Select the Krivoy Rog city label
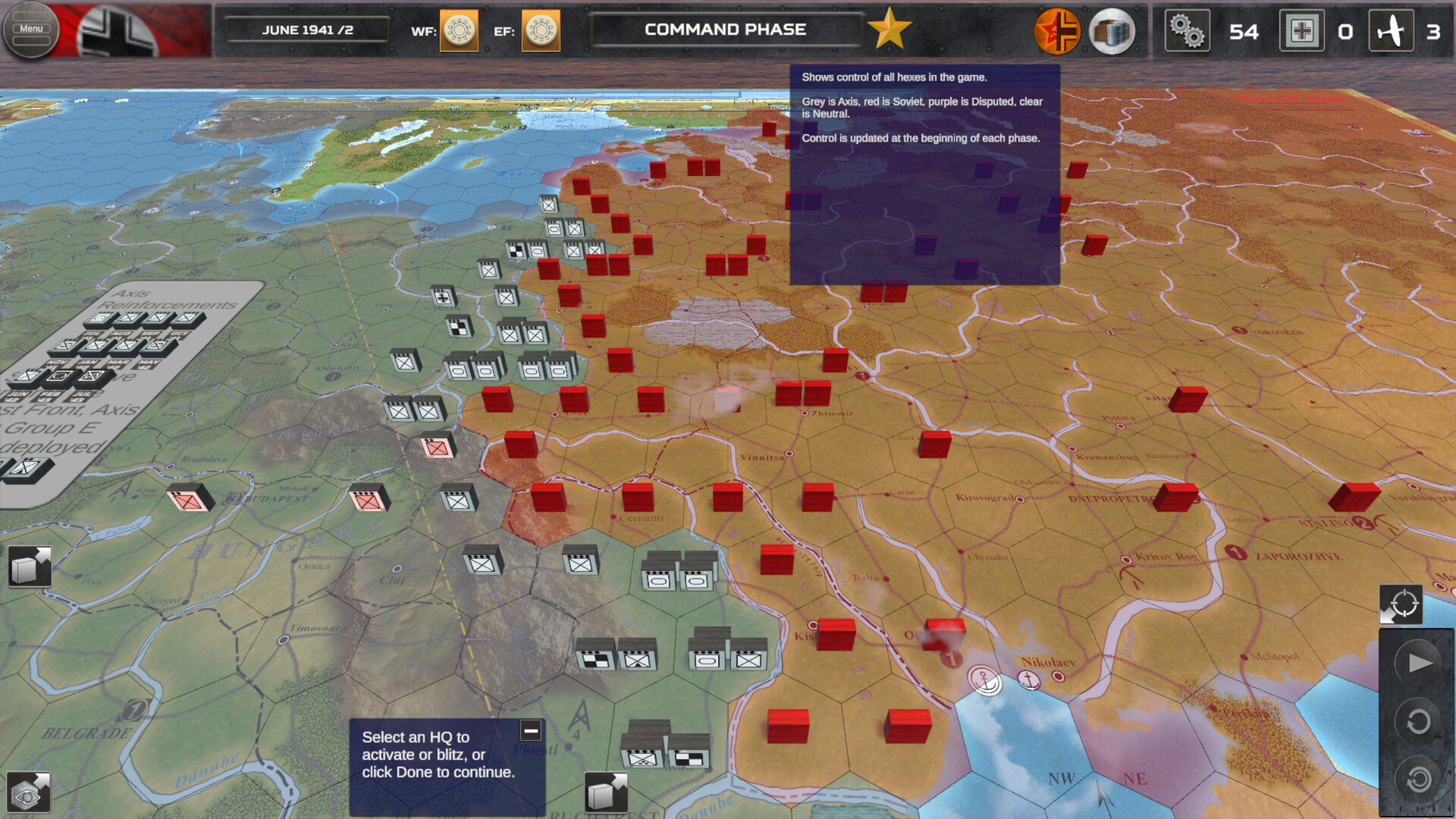Screen dimensions: 1456x819 click(1166, 557)
